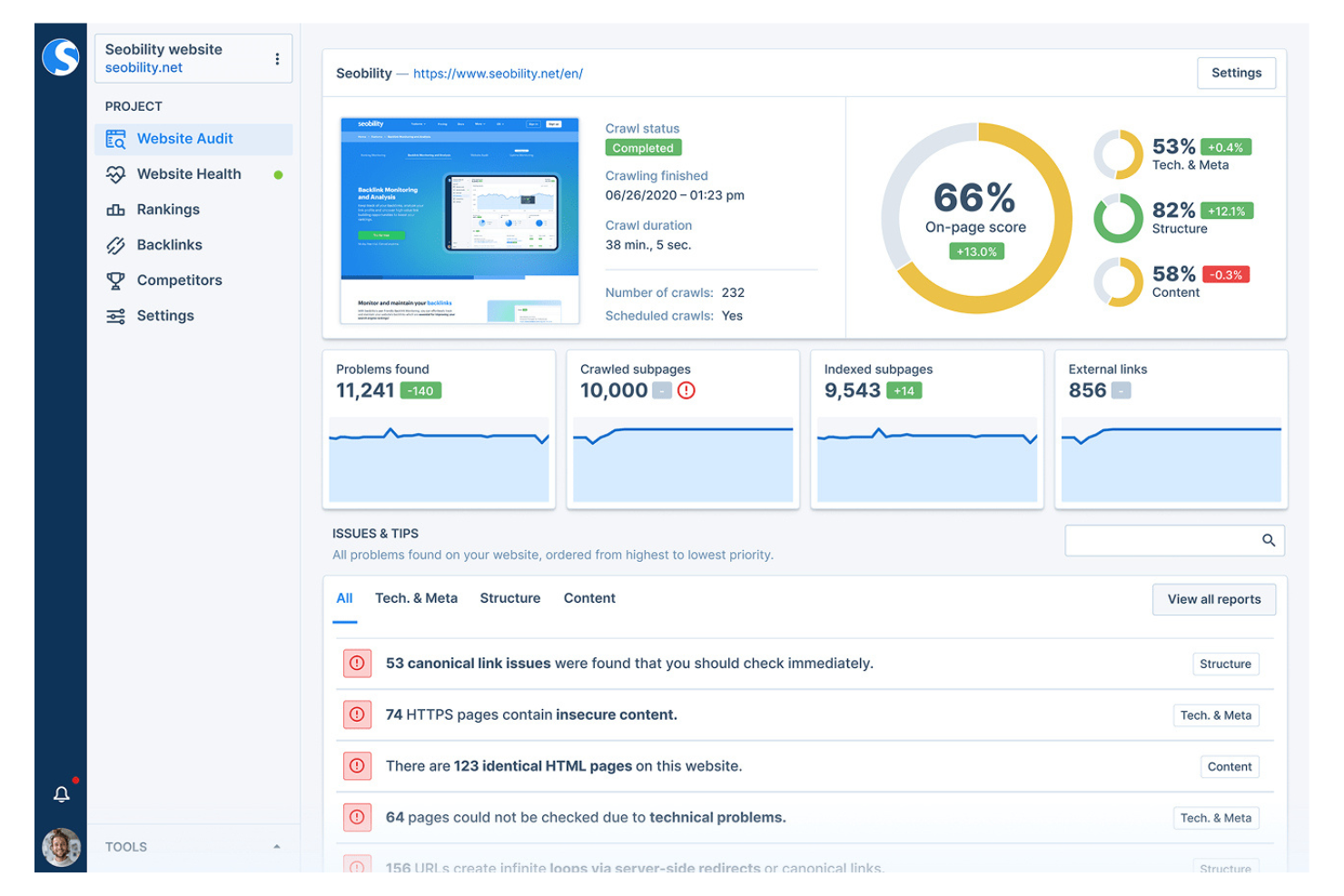The width and height of the screenshot is (1344, 896).
Task: Click the alert icon next to canonical link issues
Action: point(357,664)
